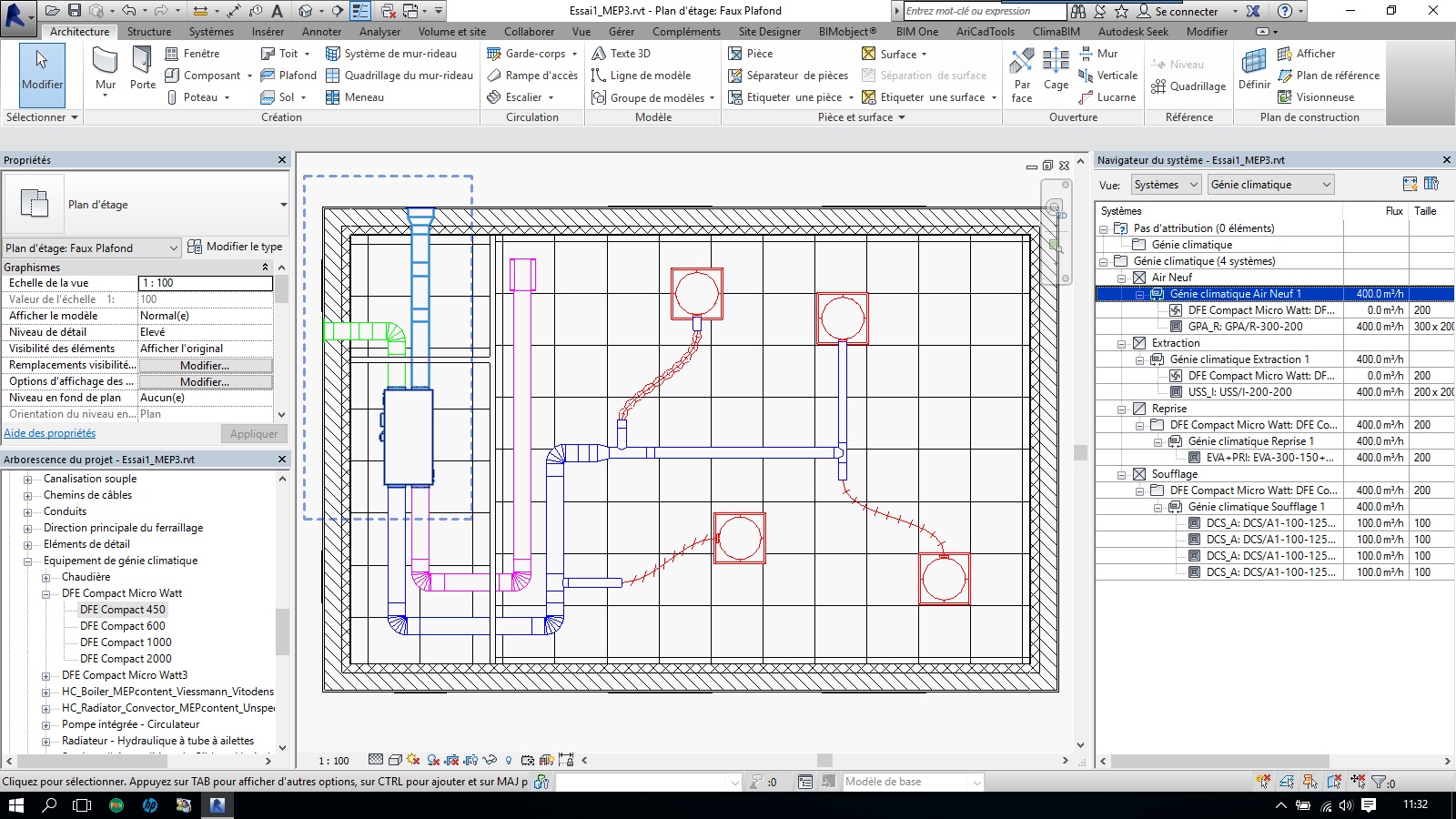Open the Systèmes view dropdown
1456x819 pixels.
tap(1166, 185)
